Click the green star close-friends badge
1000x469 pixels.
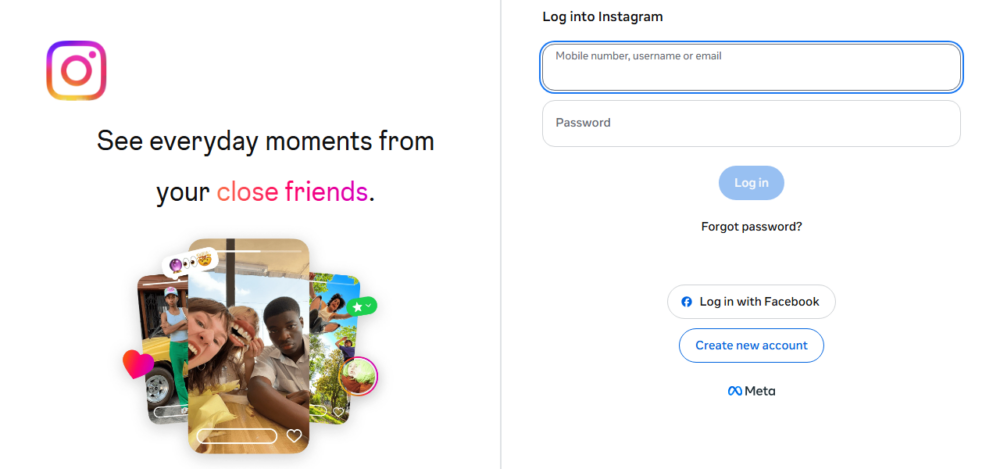(x=362, y=306)
